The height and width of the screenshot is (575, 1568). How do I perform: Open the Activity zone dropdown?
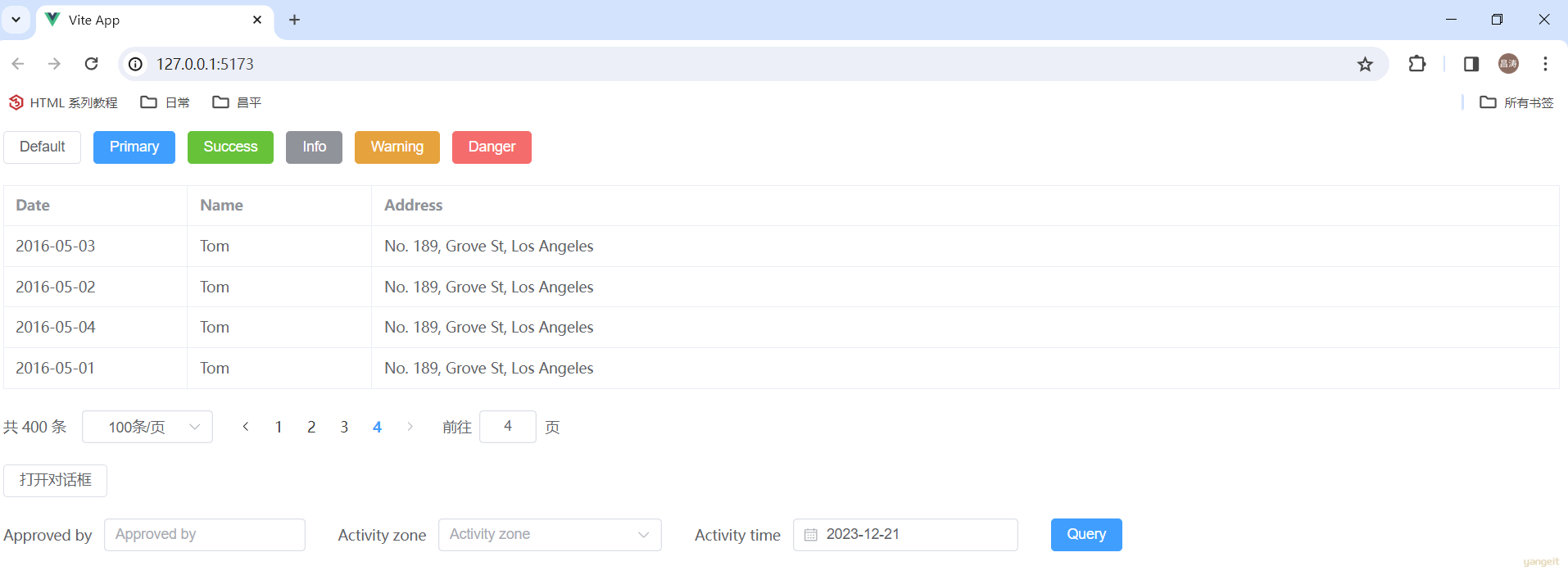(550, 535)
